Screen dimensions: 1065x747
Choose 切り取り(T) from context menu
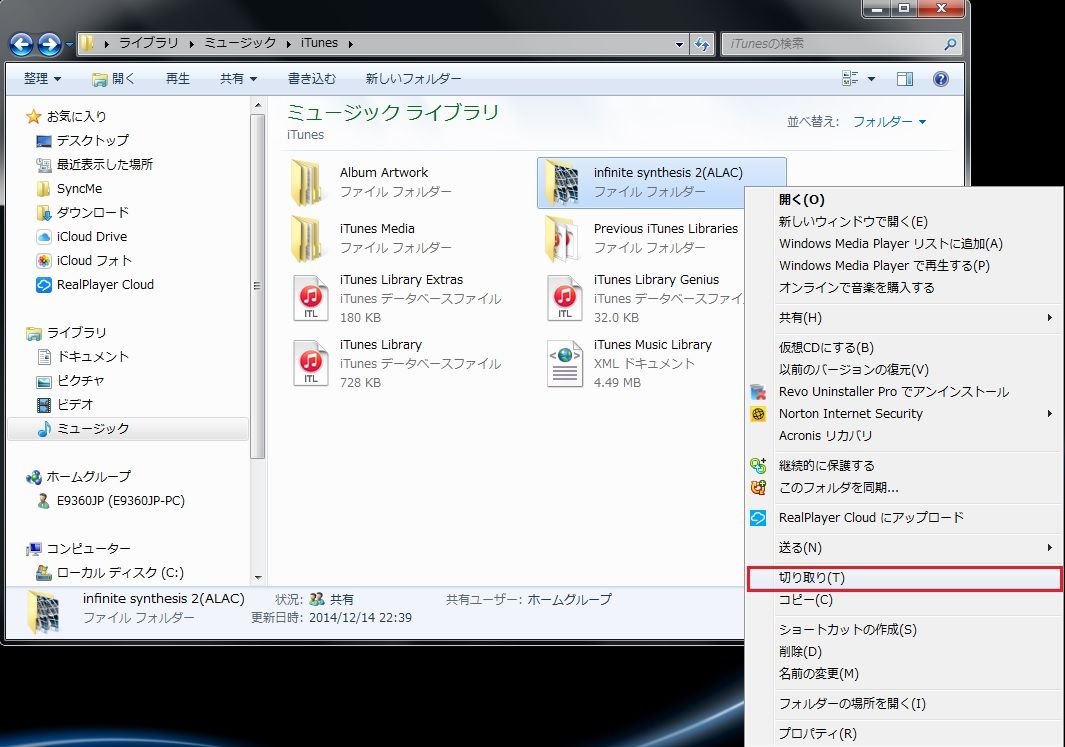(x=905, y=579)
